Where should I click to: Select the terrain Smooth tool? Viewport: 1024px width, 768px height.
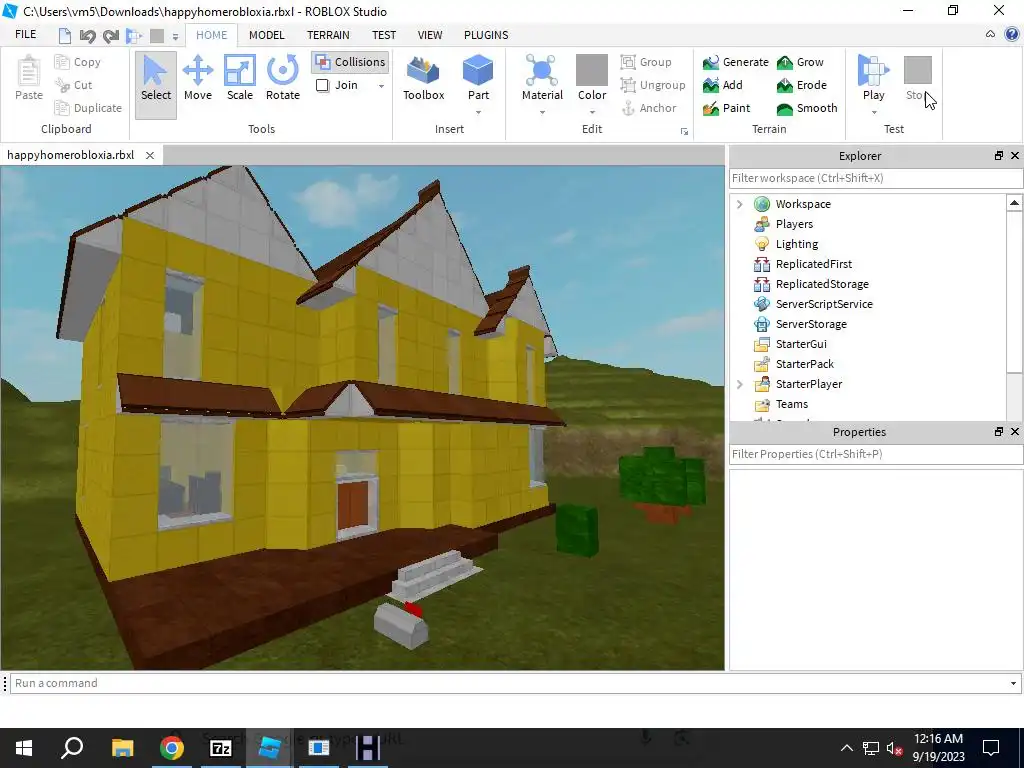pos(807,108)
